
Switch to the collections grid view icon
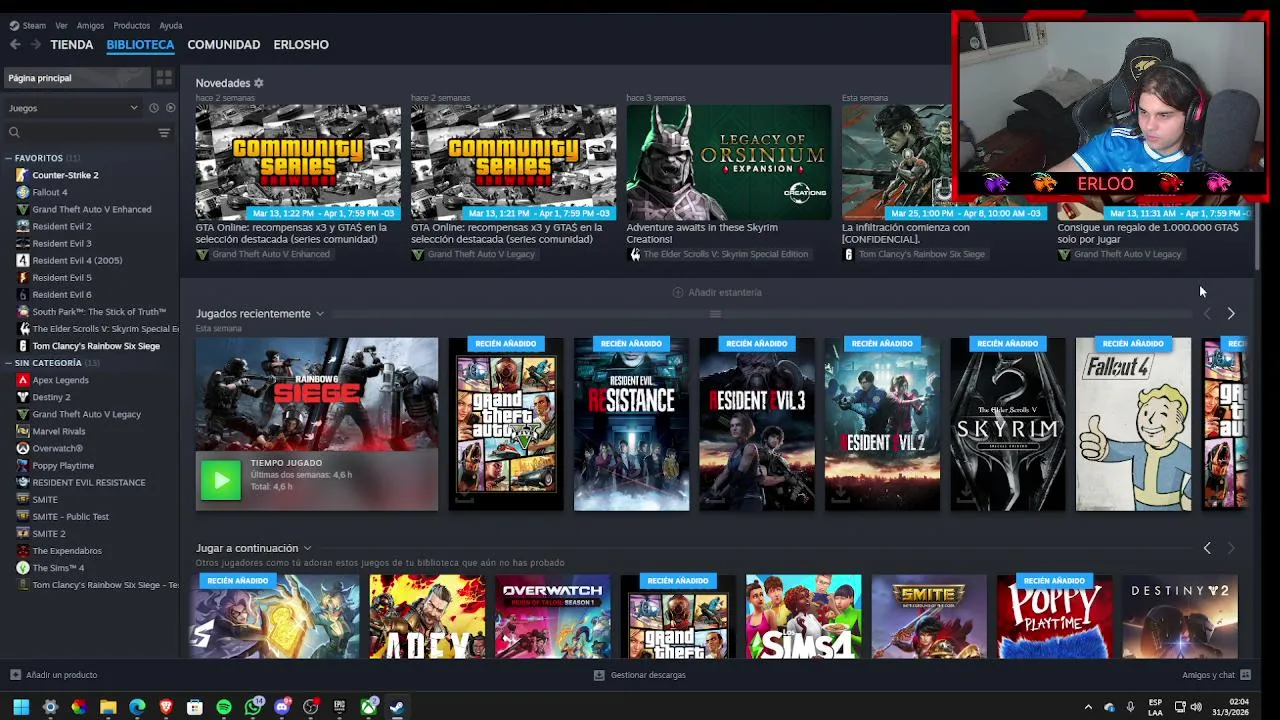click(x=164, y=77)
